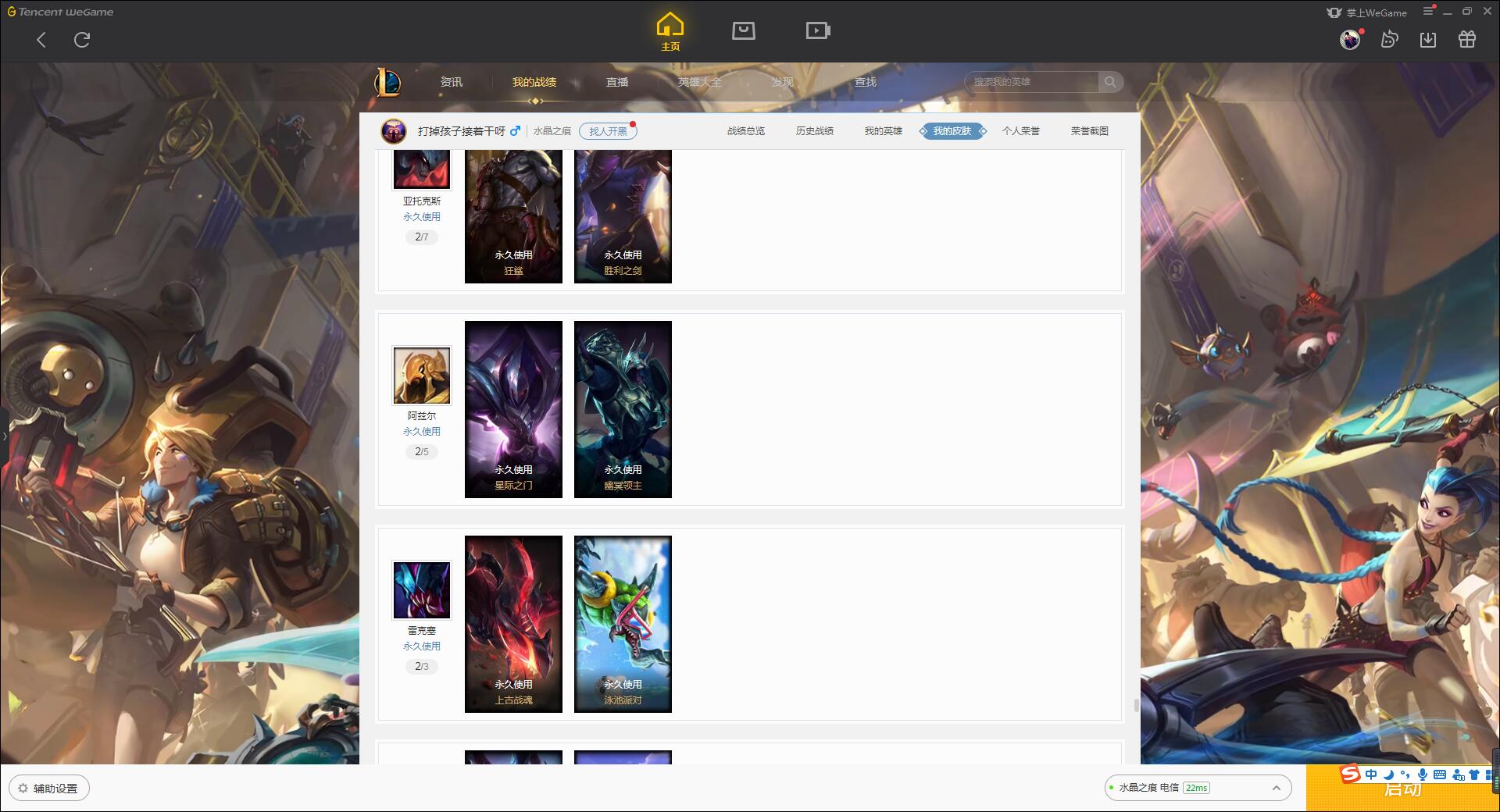Click the player profile avatar

(394, 131)
